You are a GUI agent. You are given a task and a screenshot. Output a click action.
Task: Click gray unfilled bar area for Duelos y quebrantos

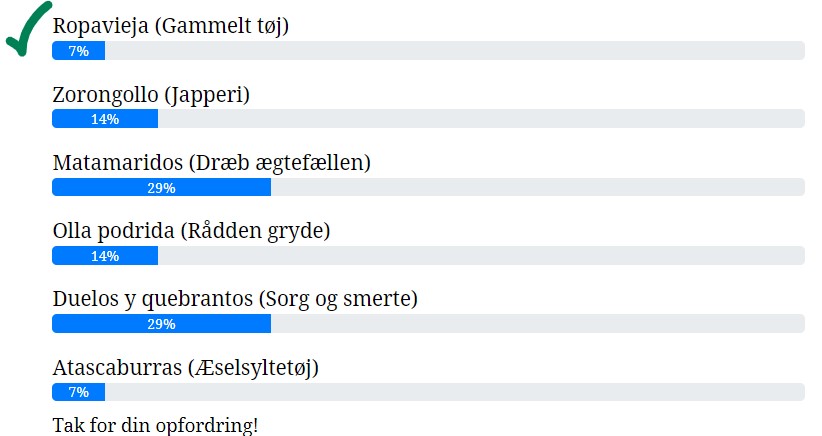pos(537,323)
